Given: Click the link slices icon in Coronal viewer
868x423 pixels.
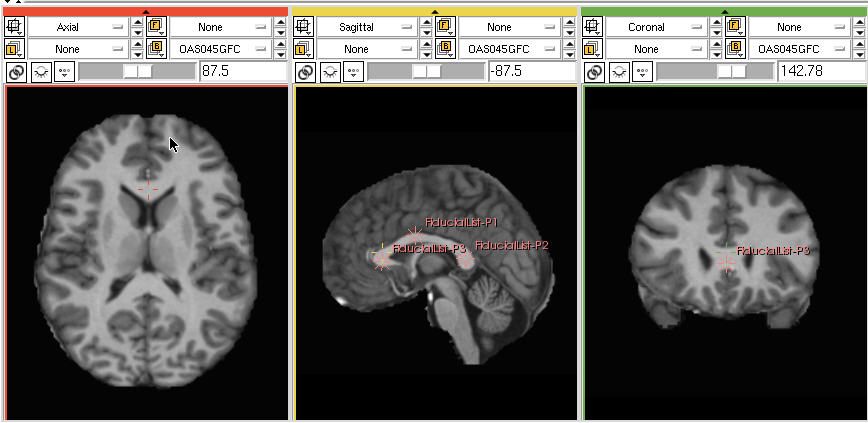Looking at the screenshot, I should pyautogui.click(x=594, y=72).
